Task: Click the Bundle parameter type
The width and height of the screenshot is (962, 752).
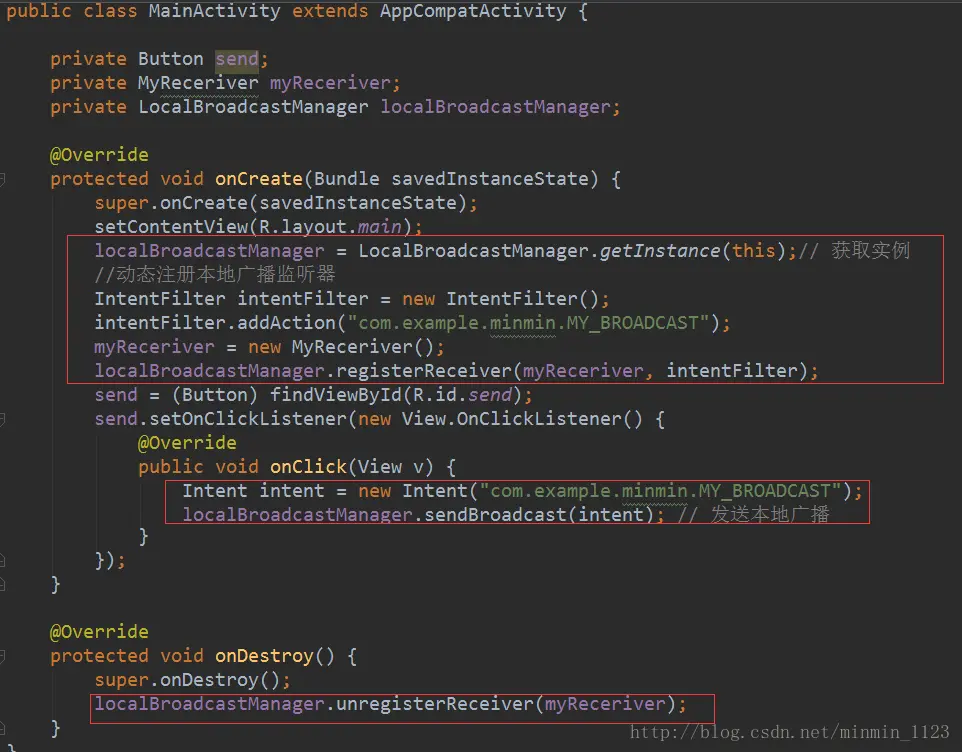Action: [x=347, y=179]
